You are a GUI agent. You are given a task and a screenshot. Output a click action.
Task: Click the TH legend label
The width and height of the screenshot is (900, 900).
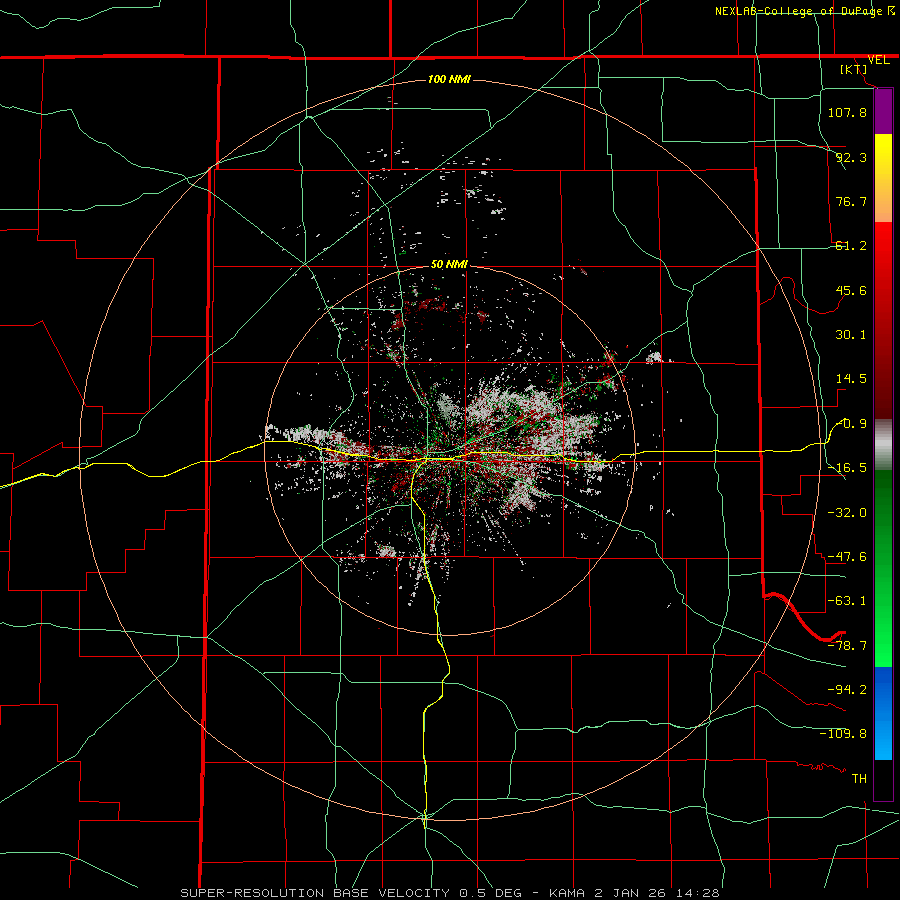859,778
